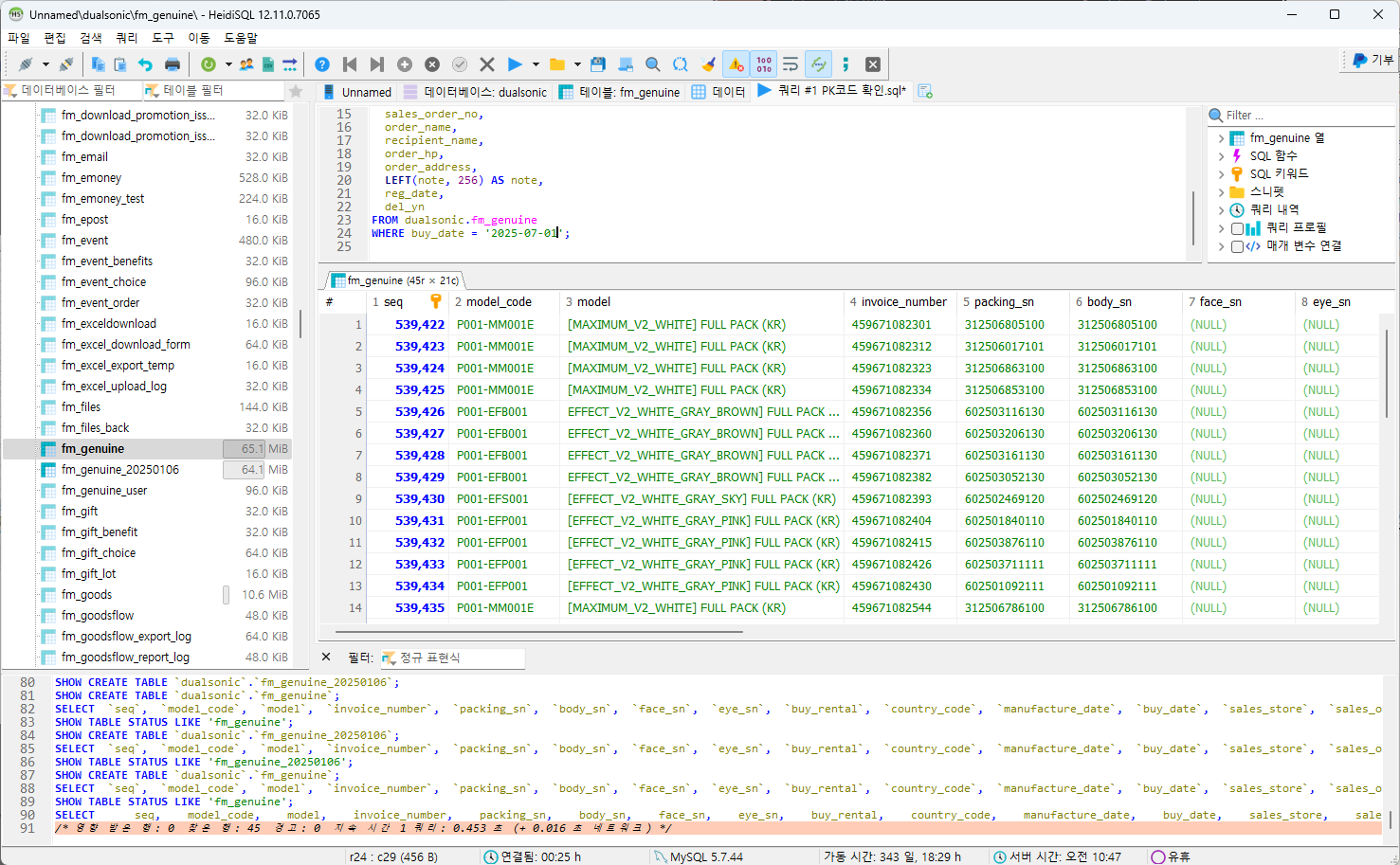Viewport: 1400px width, 865px height.
Task: Expand the SQL 함수 tree node
Action: tap(1221, 156)
